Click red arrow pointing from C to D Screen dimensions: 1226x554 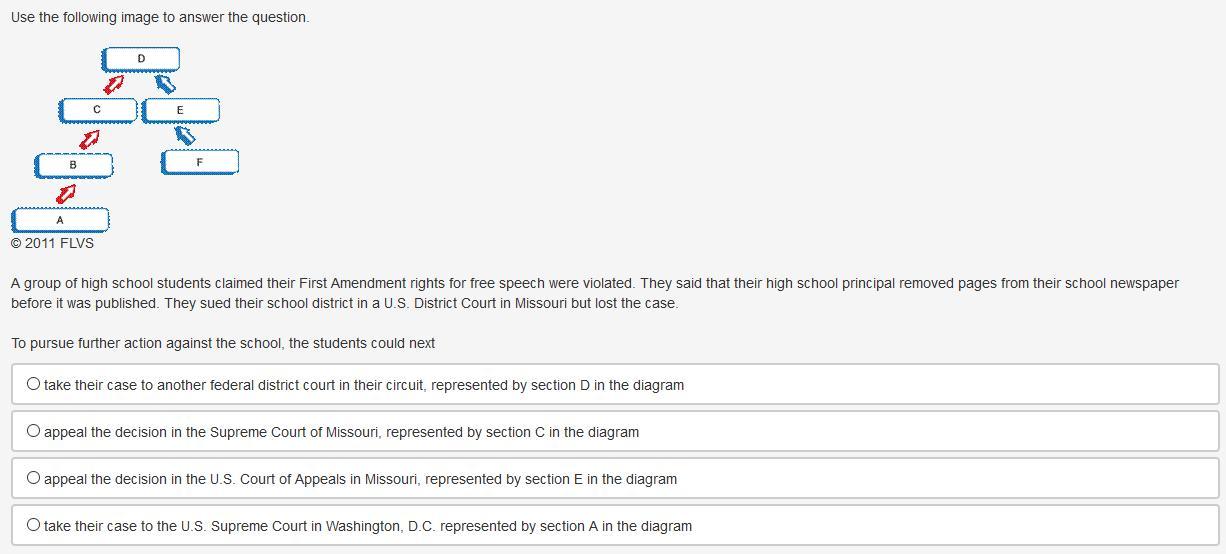pos(115,84)
